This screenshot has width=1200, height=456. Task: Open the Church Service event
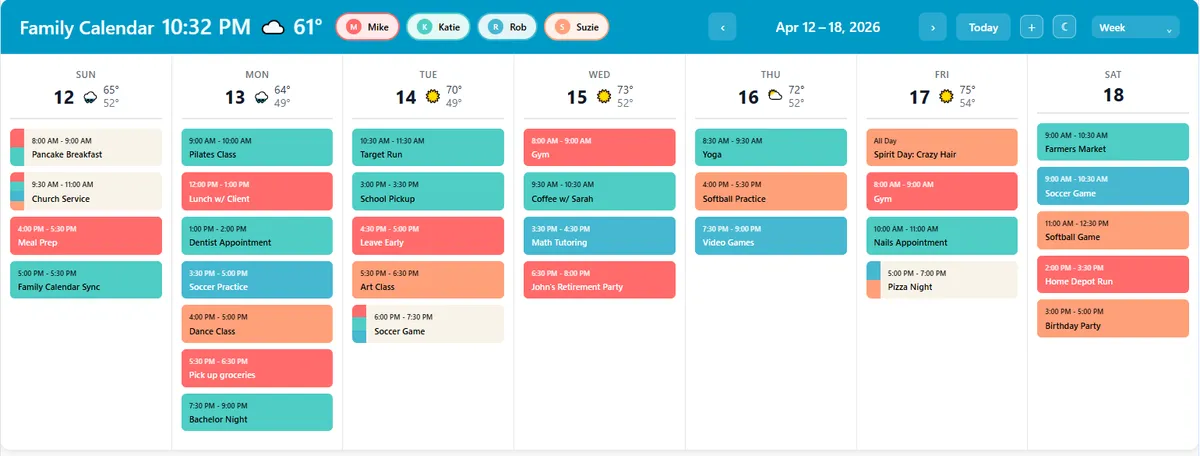86,191
